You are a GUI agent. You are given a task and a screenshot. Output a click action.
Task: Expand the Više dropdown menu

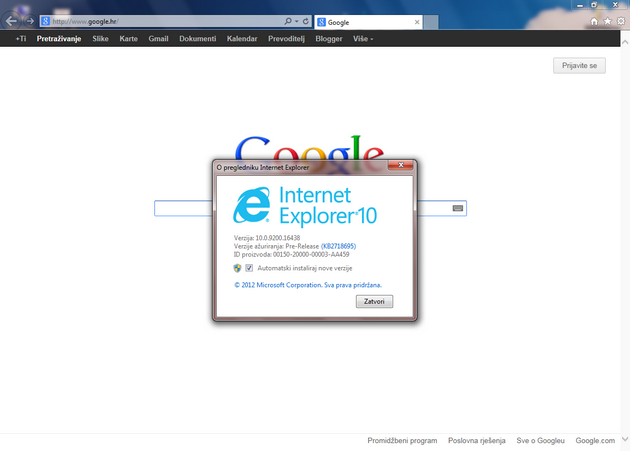[363, 39]
